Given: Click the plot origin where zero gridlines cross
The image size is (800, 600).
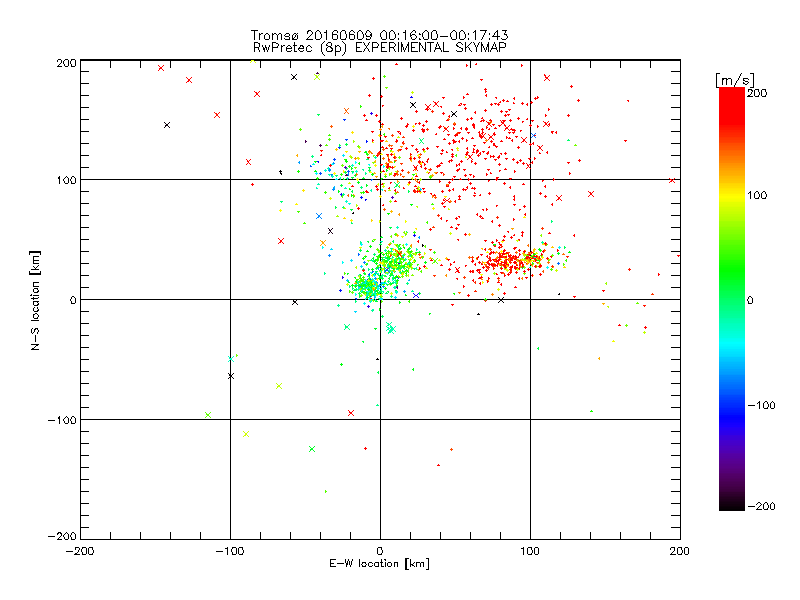Looking at the screenshot, I should pyautogui.click(x=380, y=299).
